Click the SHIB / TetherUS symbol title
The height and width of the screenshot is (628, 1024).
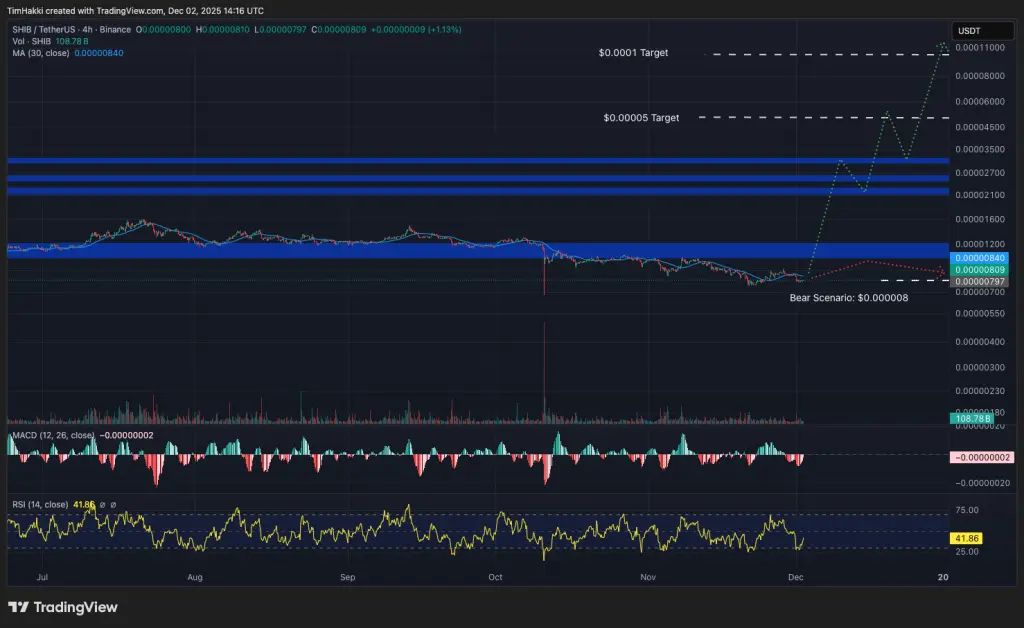pyautogui.click(x=71, y=29)
